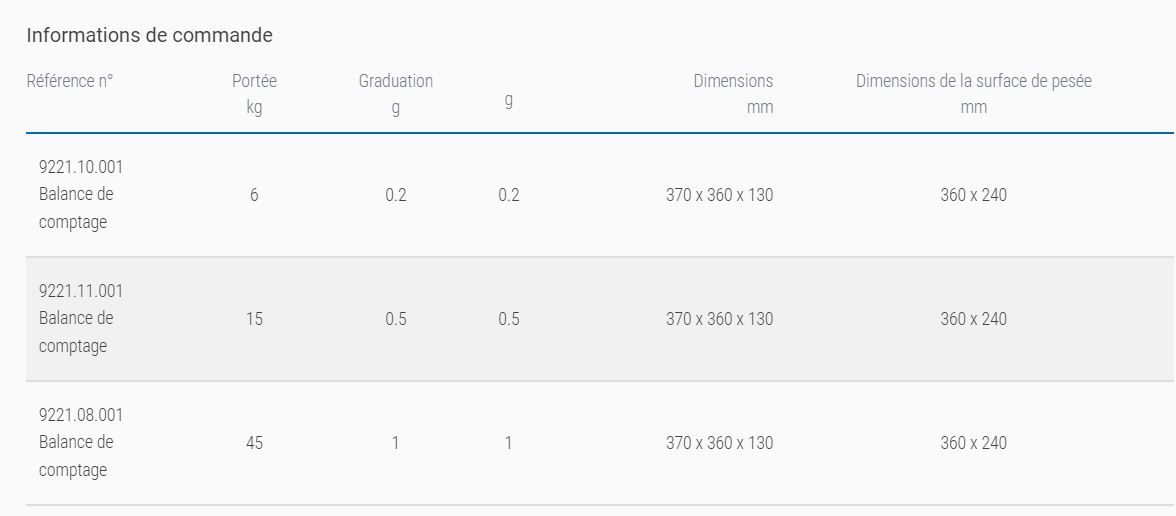The height and width of the screenshot is (516, 1176).
Task: Click the Portée kg column header
Action: click(254, 94)
